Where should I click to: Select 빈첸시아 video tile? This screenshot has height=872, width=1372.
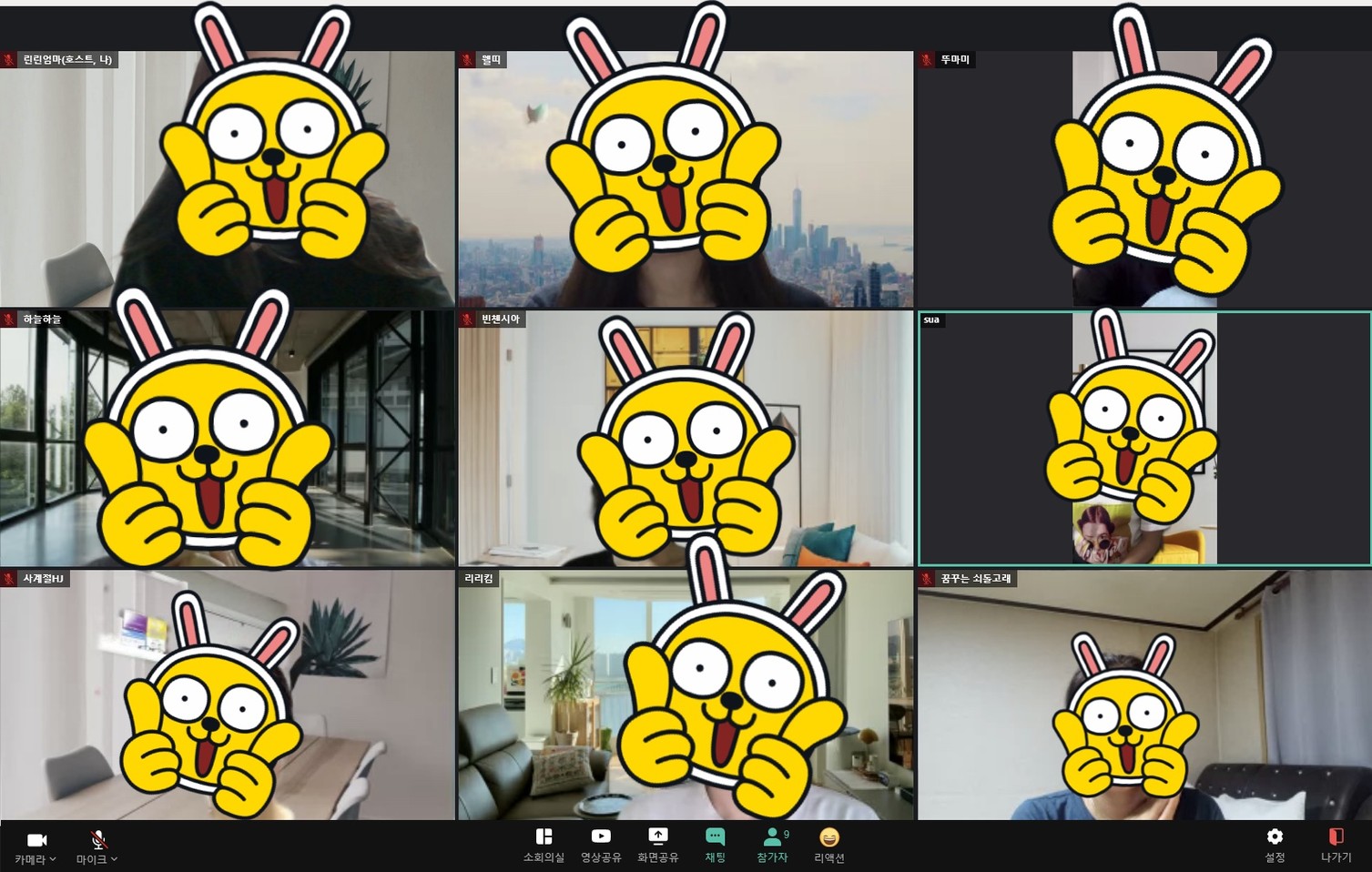(686, 439)
